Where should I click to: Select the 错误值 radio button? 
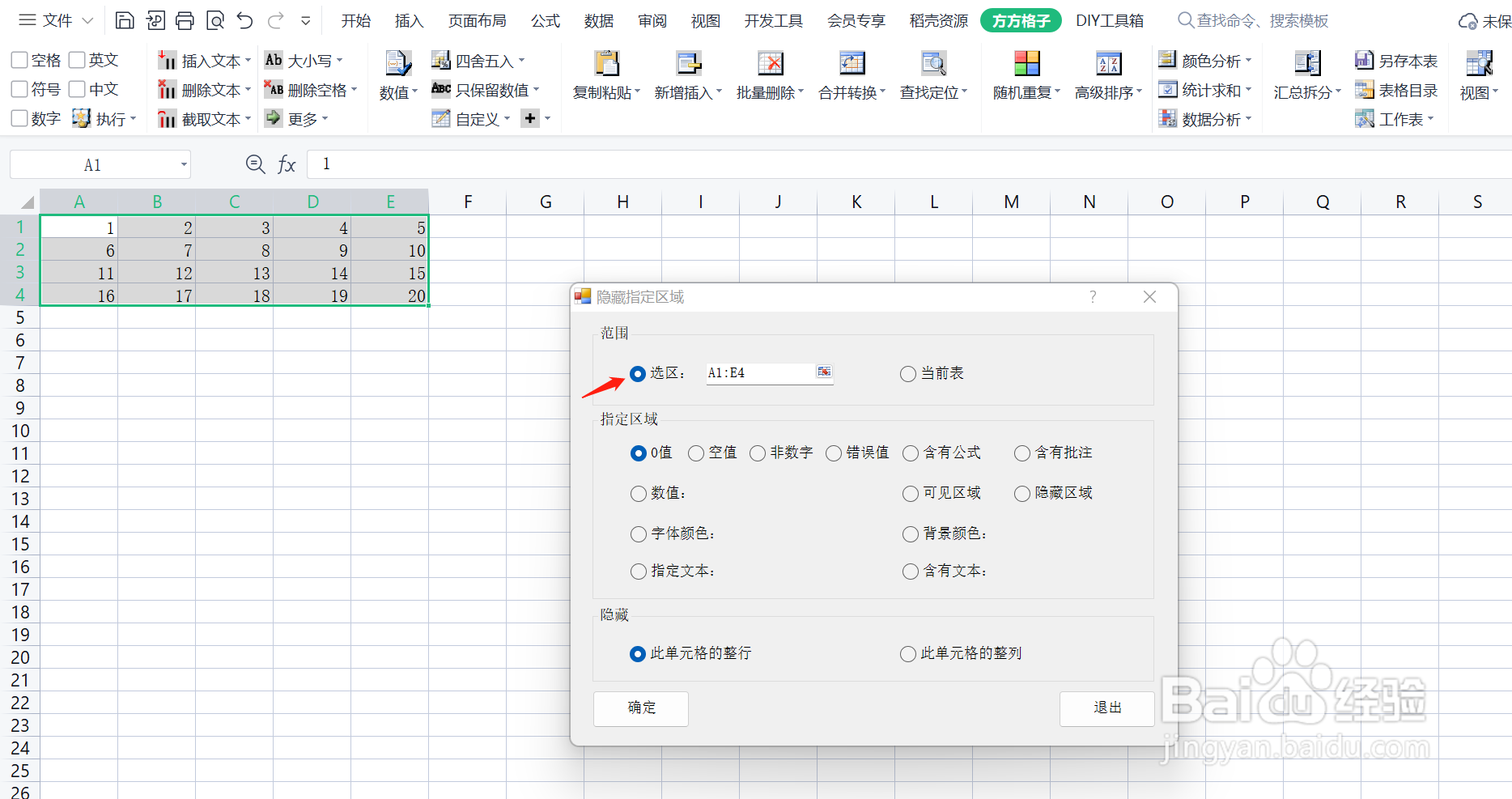pos(834,453)
